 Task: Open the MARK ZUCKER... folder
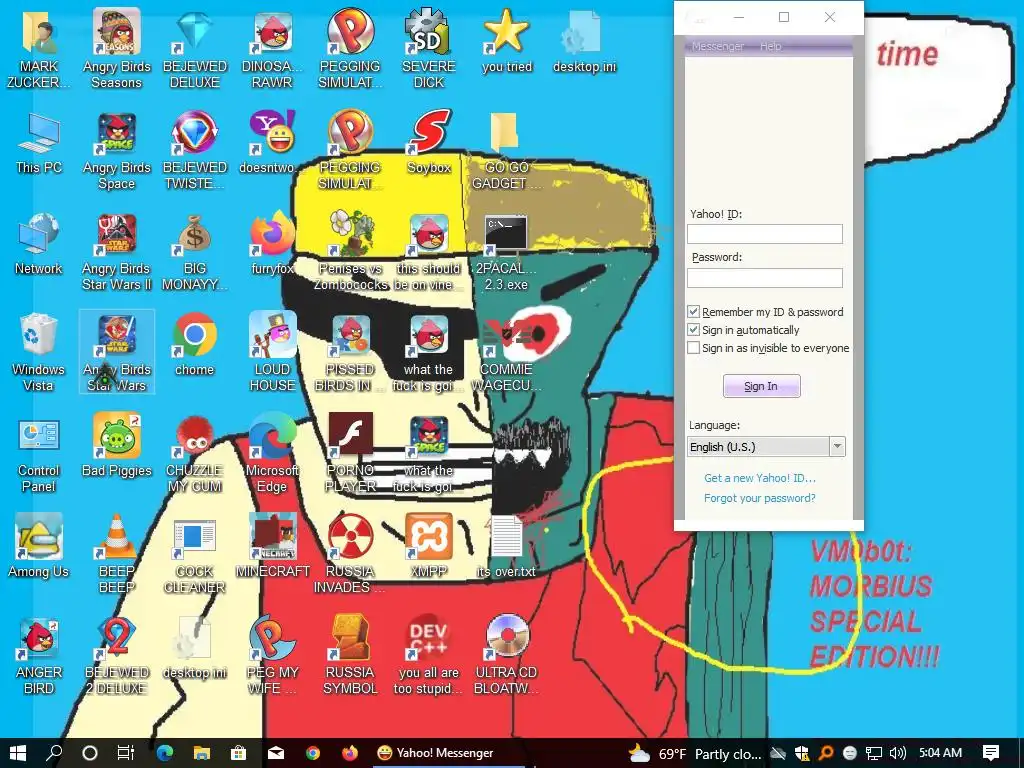click(39, 49)
